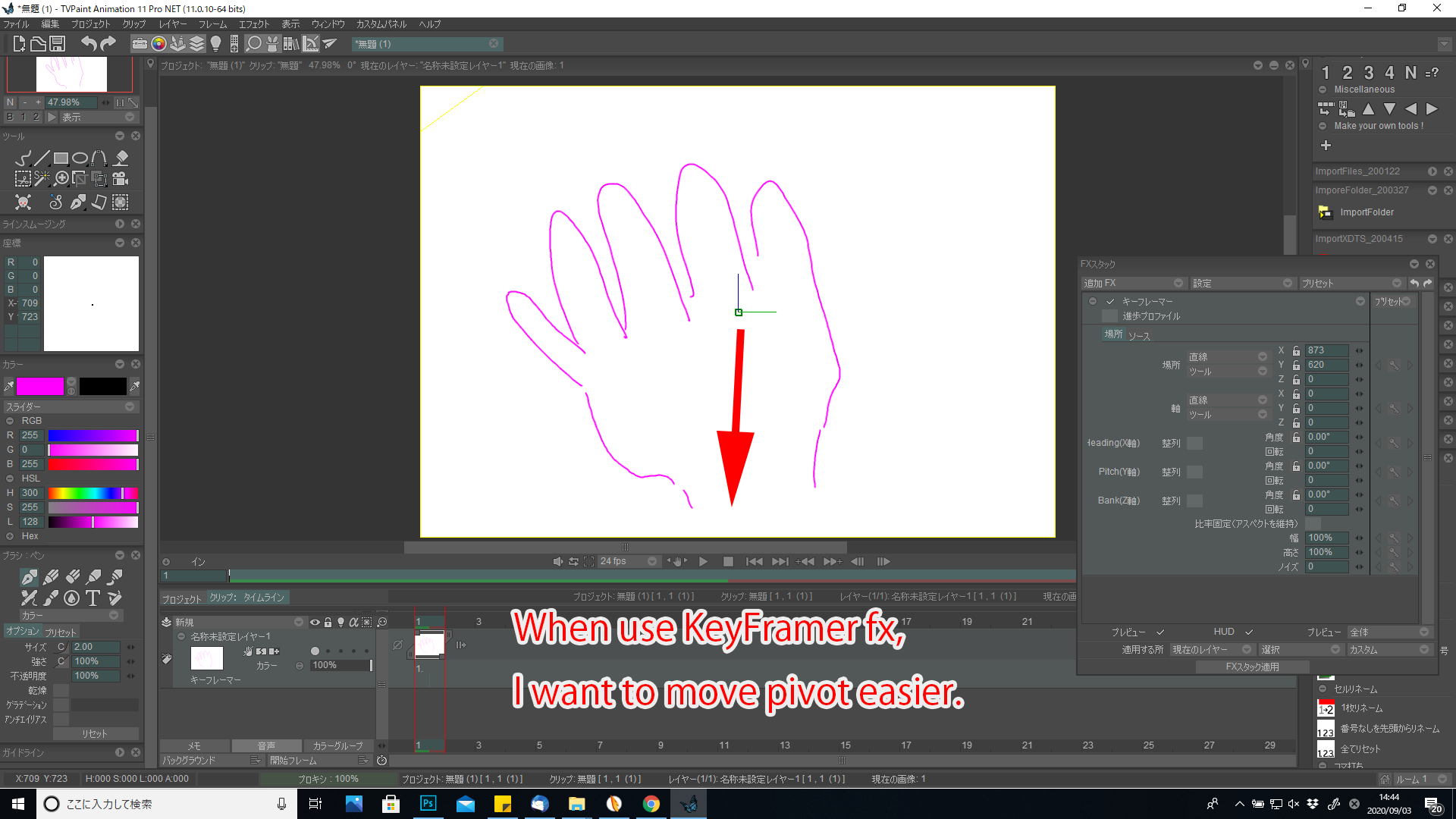Create a new project with the new-file icon

click(20, 44)
